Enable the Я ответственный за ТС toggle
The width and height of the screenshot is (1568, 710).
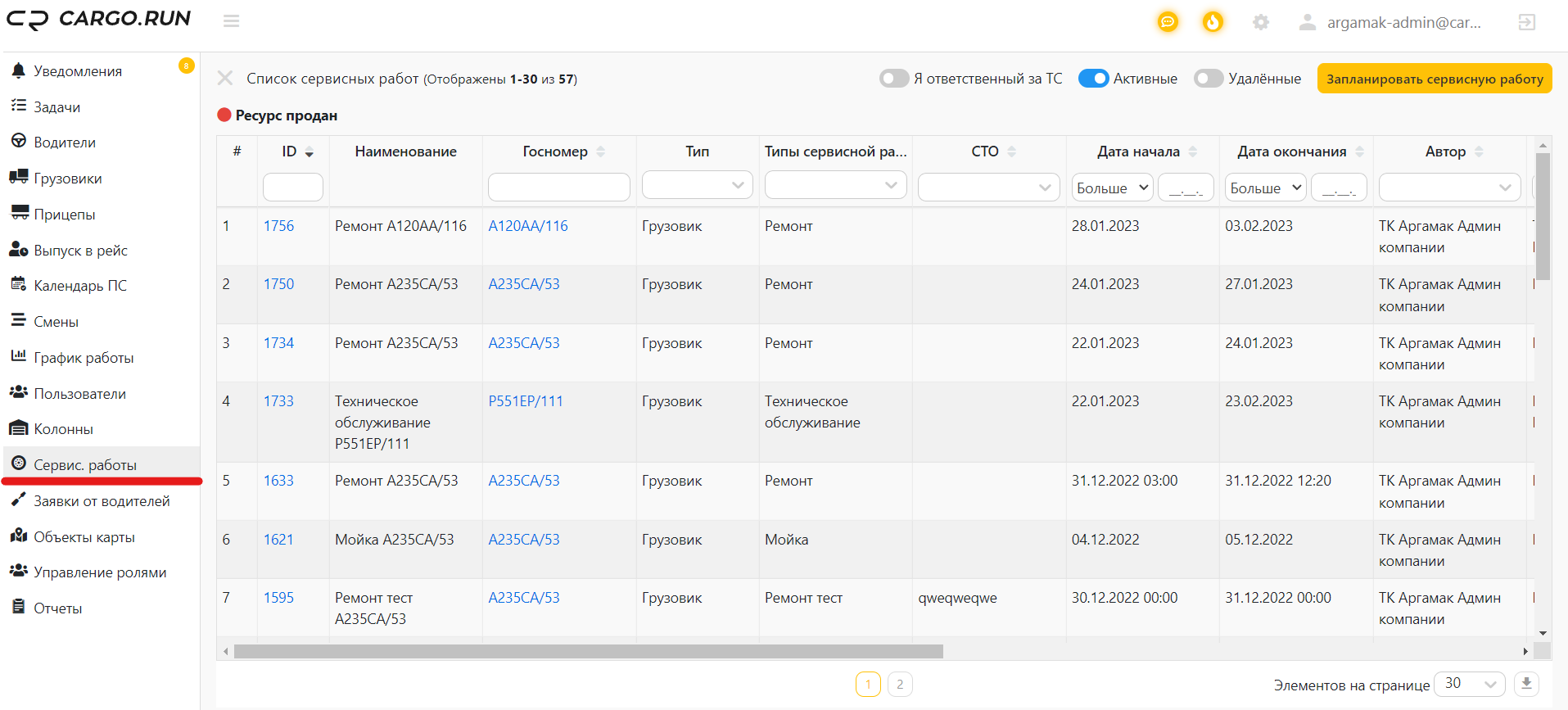point(894,79)
